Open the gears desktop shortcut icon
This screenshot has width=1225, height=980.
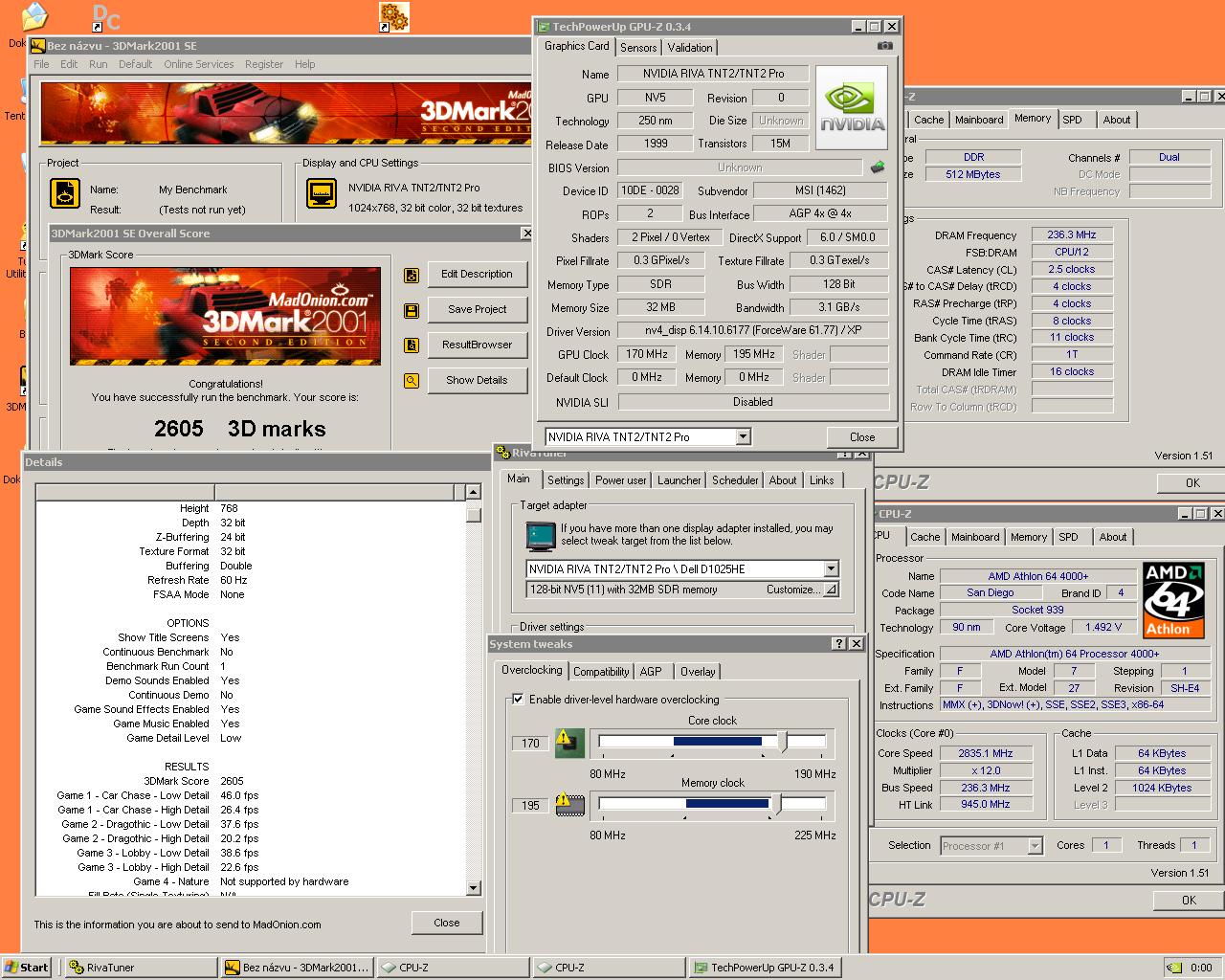[393, 16]
